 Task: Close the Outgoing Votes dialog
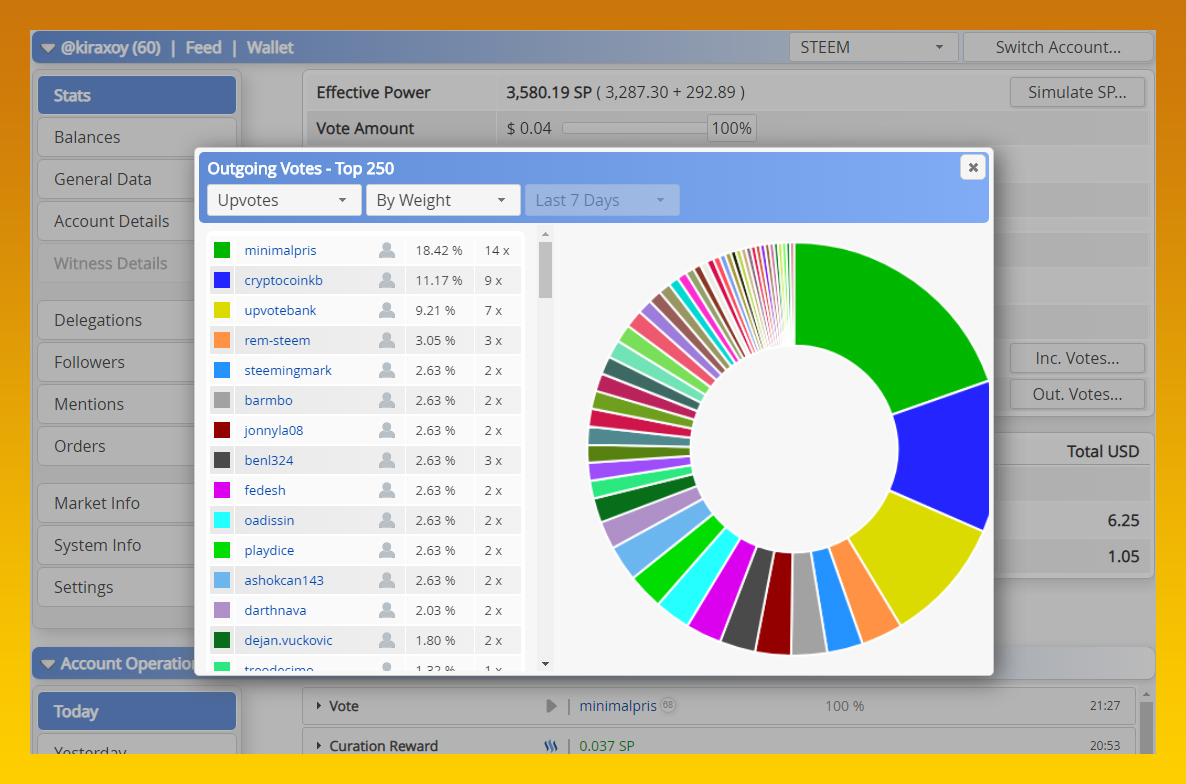(x=972, y=167)
